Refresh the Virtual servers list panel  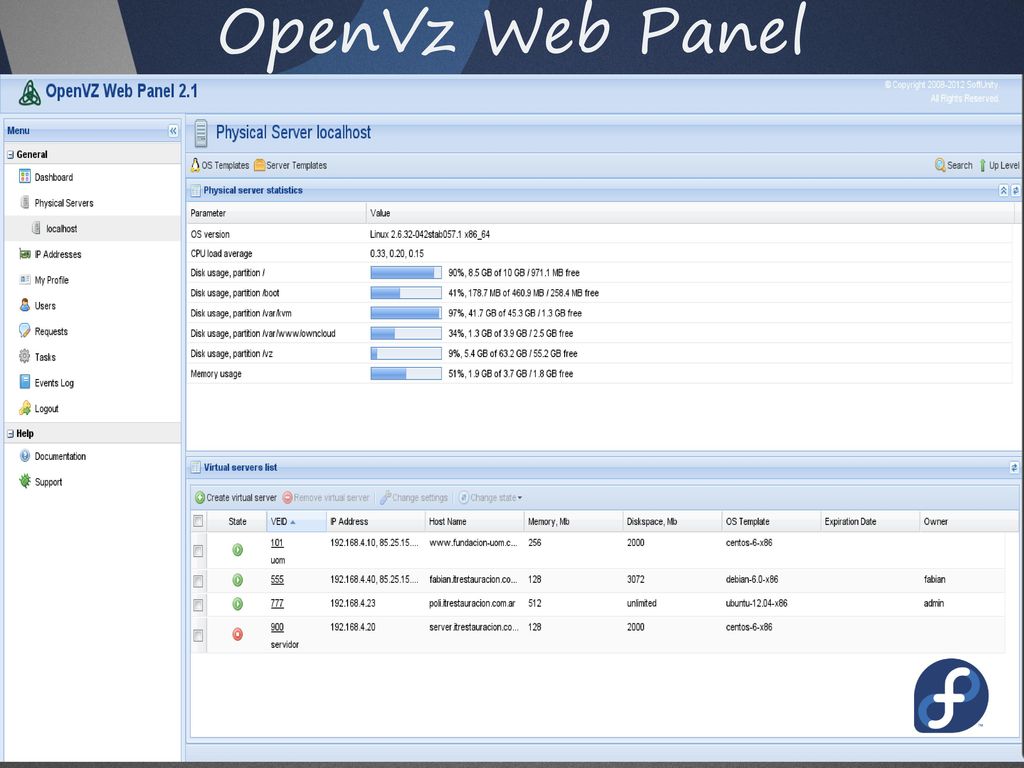1014,468
